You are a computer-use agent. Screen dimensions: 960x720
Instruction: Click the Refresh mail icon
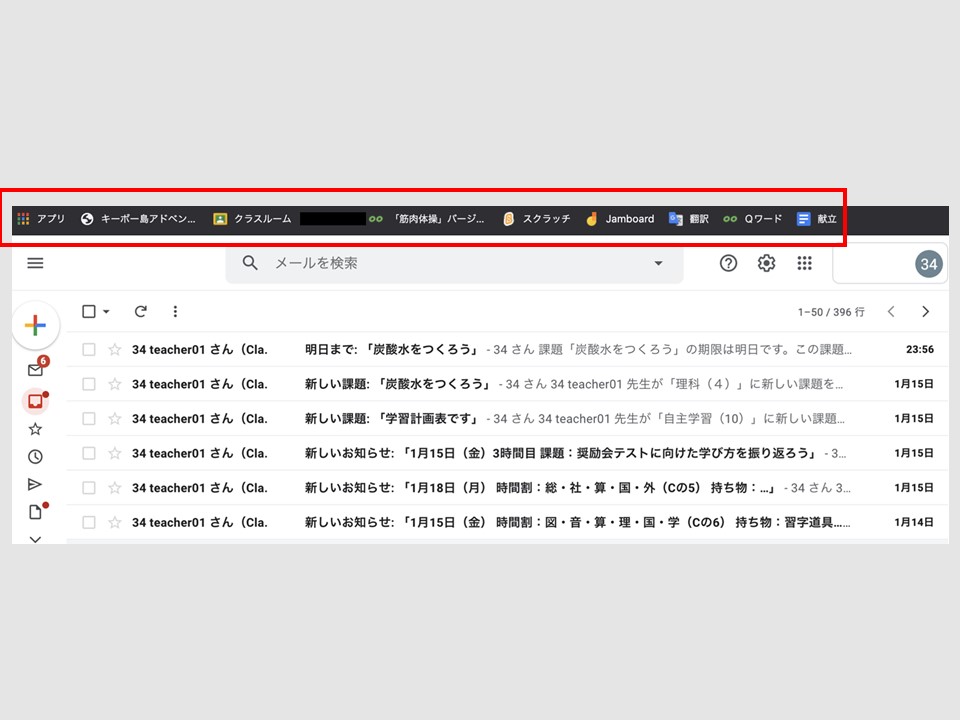141,312
